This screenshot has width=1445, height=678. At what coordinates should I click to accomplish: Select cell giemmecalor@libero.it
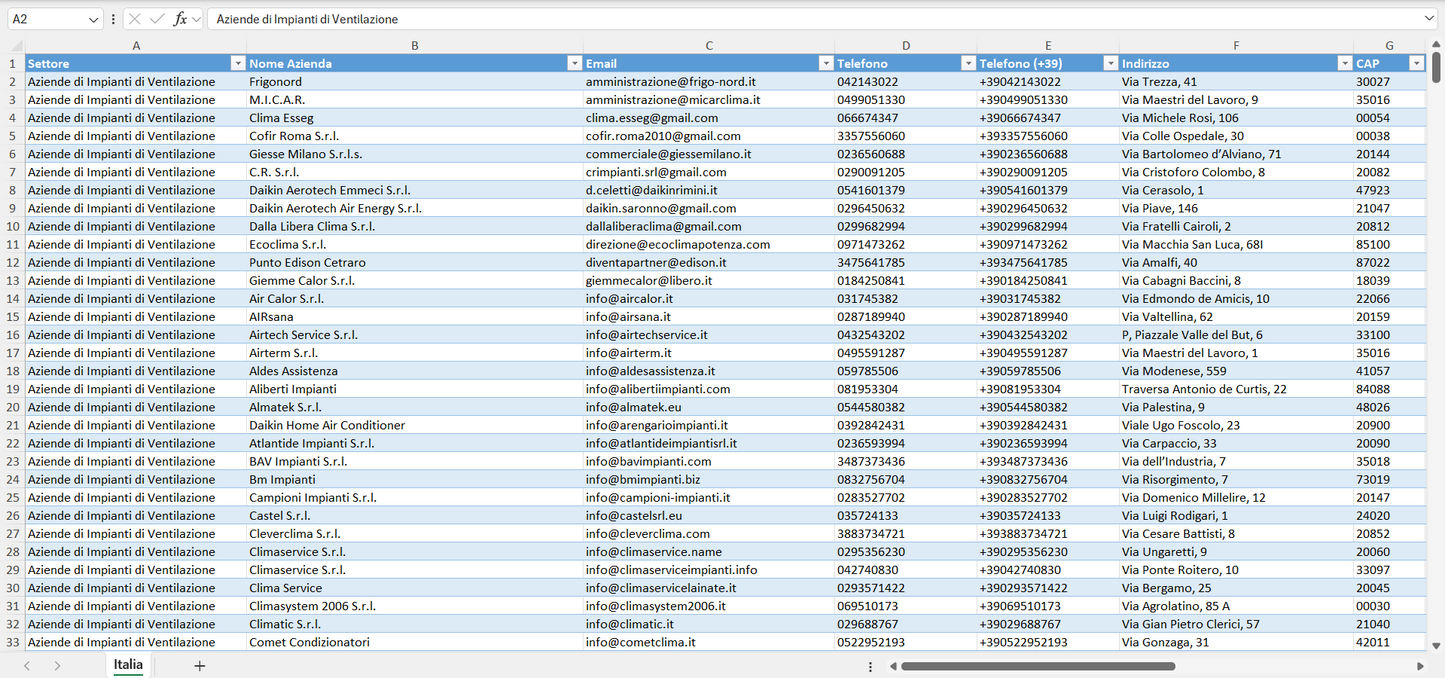click(709, 280)
